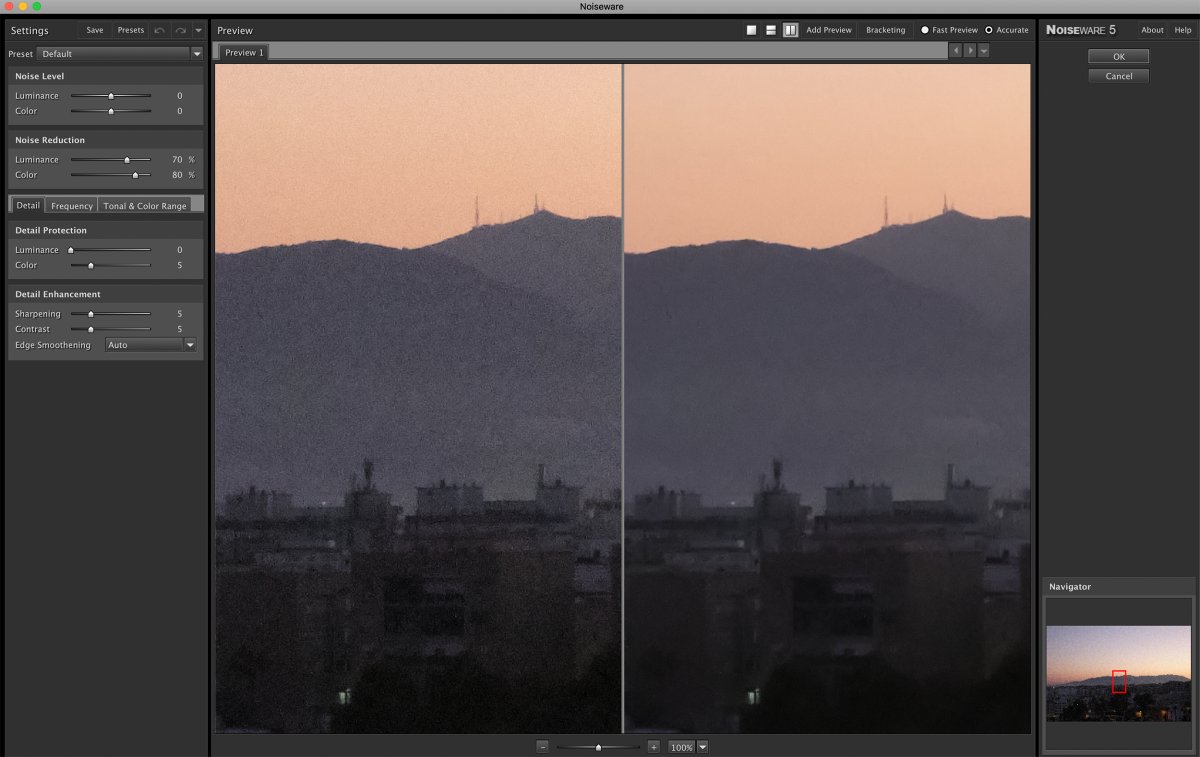1200x757 pixels.
Task: Switch to the Frequency tab
Action: coord(72,205)
